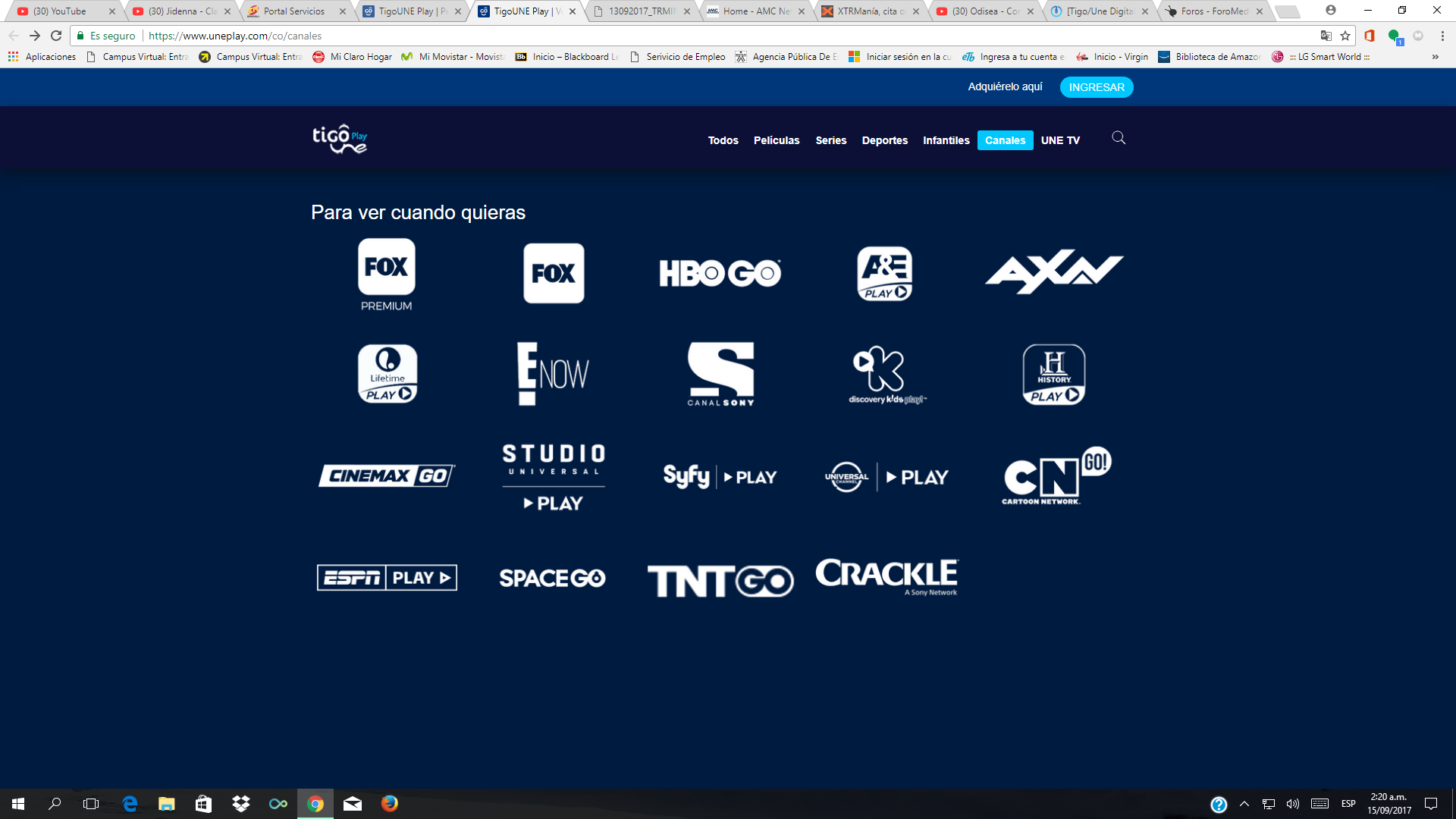Open the ESPN Play channel logo

(x=387, y=578)
